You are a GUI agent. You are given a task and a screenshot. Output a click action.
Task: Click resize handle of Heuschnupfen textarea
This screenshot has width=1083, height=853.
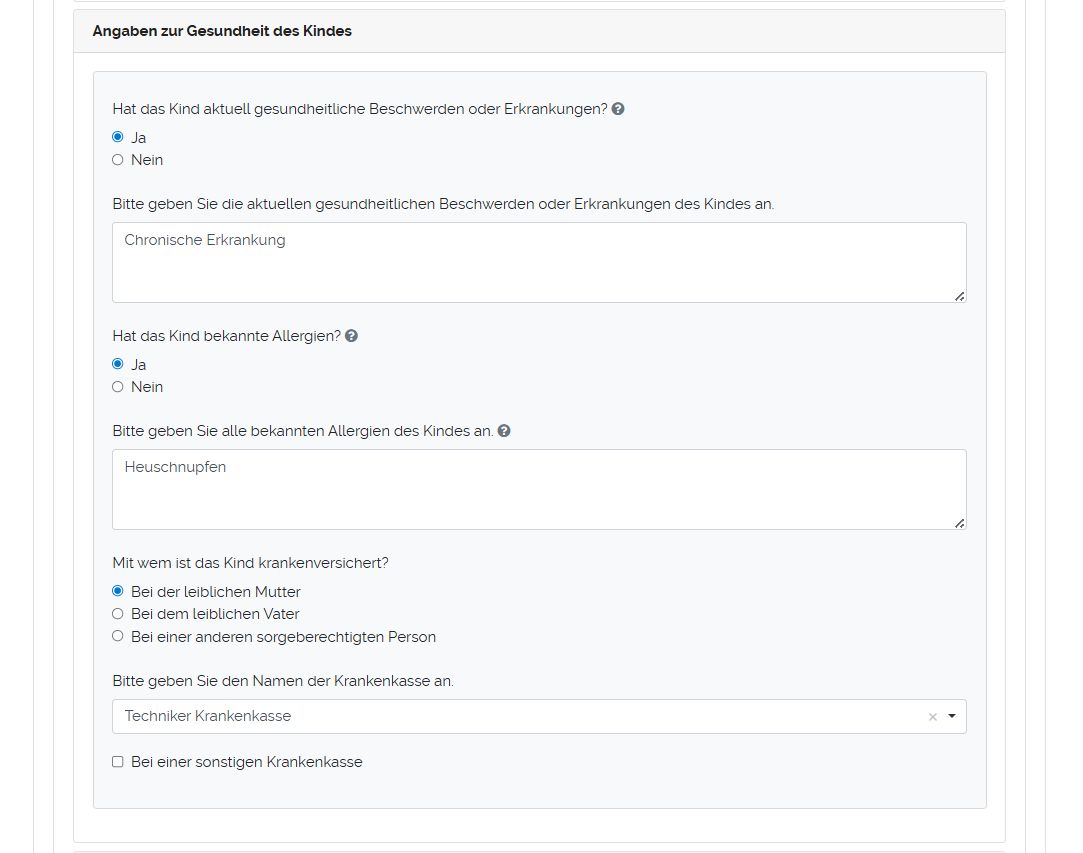click(959, 522)
